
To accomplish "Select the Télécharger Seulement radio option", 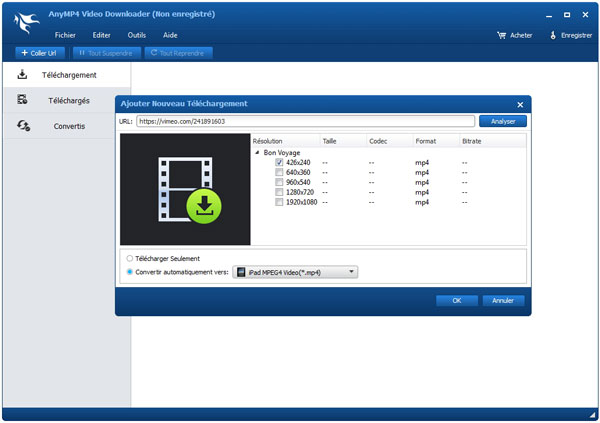I will coord(130,258).
